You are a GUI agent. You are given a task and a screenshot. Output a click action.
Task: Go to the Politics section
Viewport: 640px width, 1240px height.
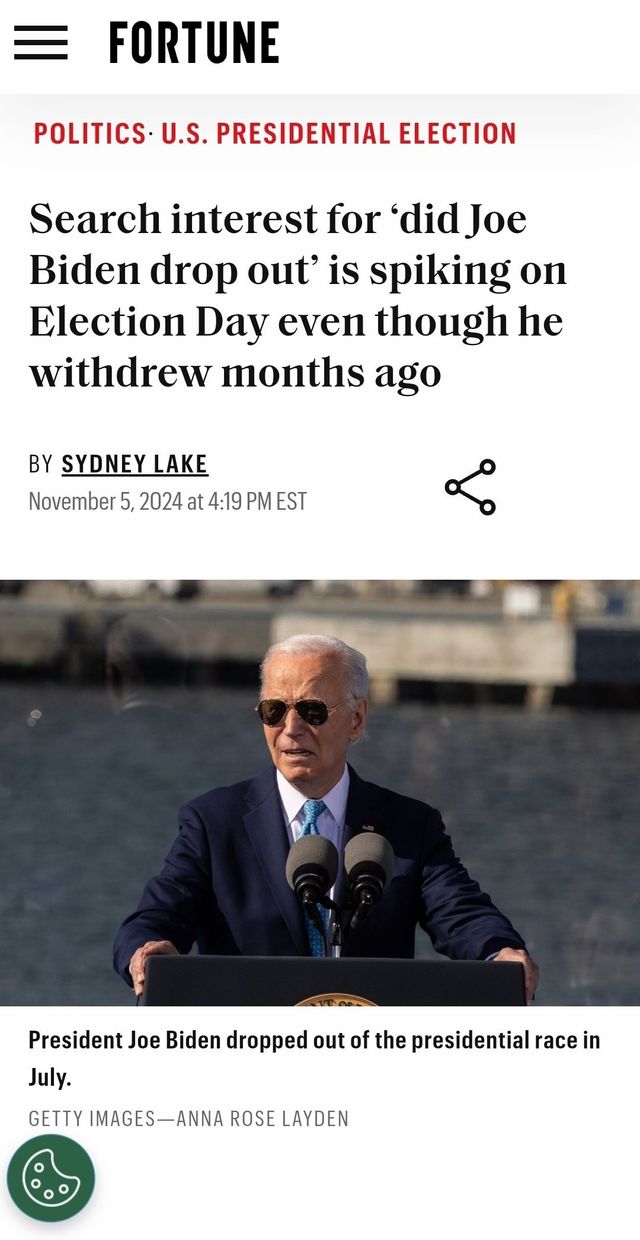click(x=89, y=133)
